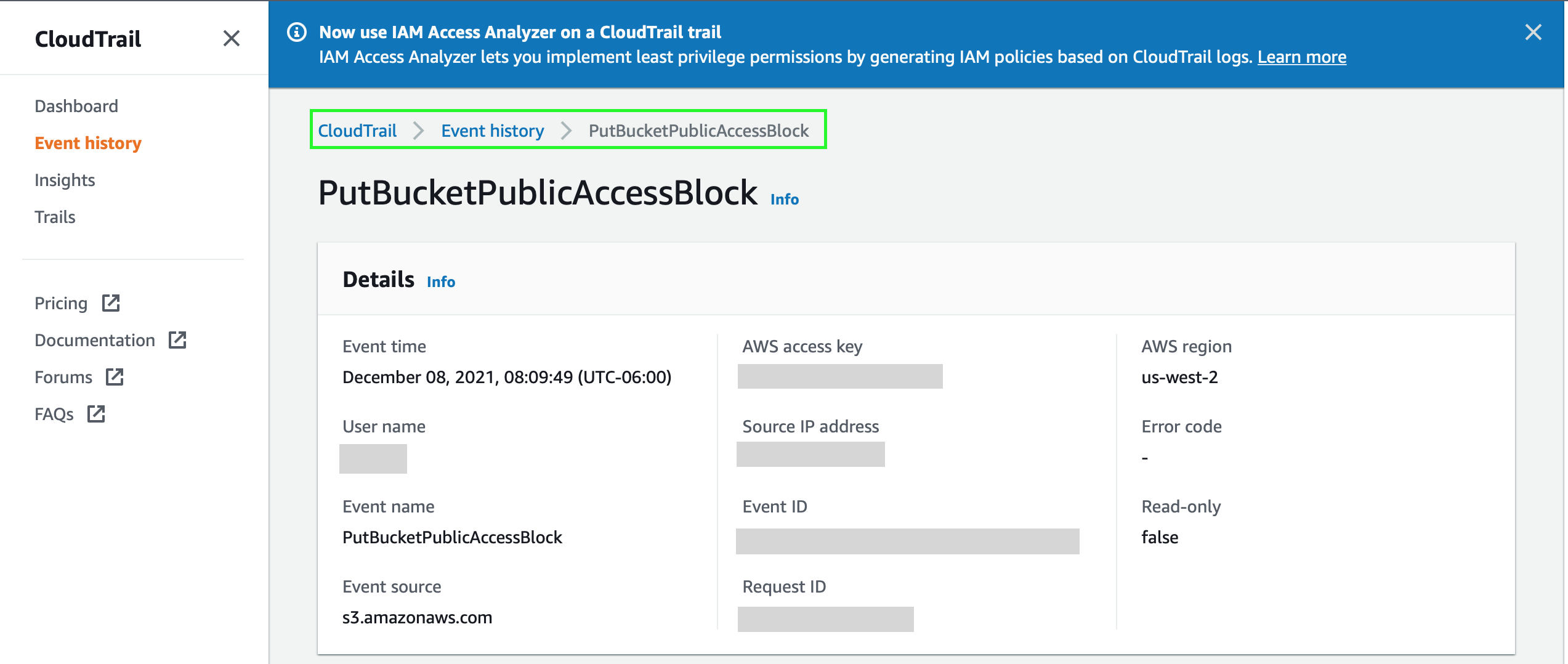Screen dimensions: 1568x664
Task: Click the external link icon beside Pricing
Action: pyautogui.click(x=110, y=302)
